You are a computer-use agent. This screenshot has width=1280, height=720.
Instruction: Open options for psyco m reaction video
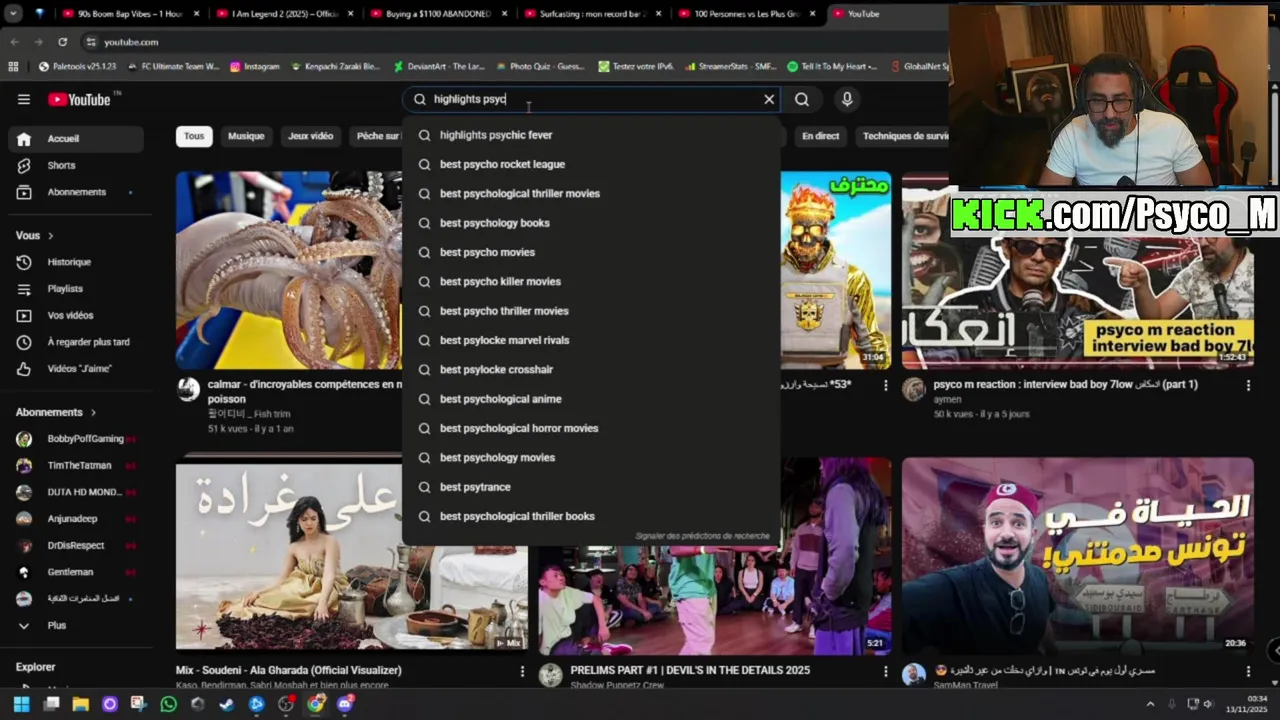click(x=1248, y=385)
